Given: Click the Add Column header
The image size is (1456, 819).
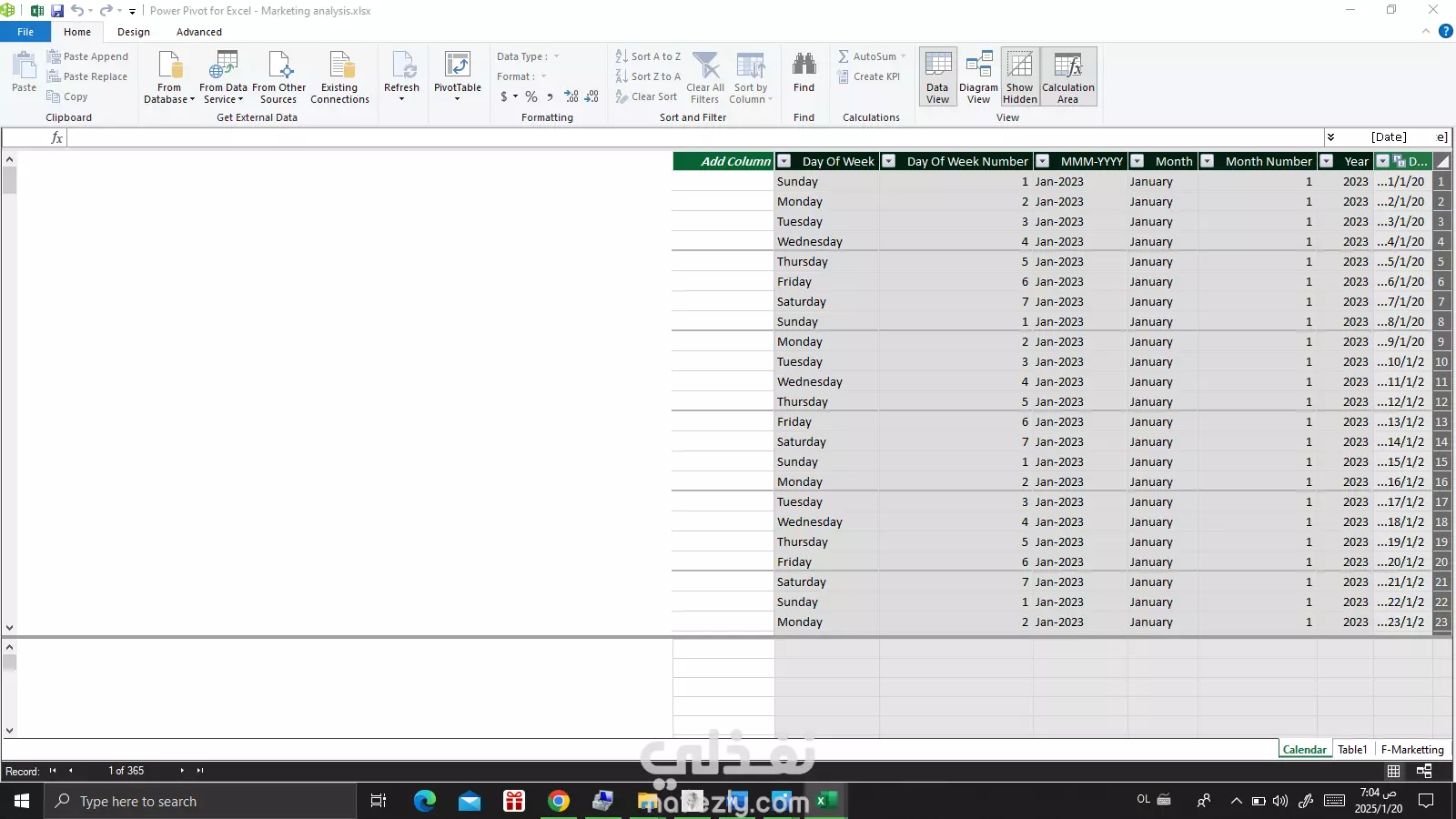Looking at the screenshot, I should (x=723, y=161).
